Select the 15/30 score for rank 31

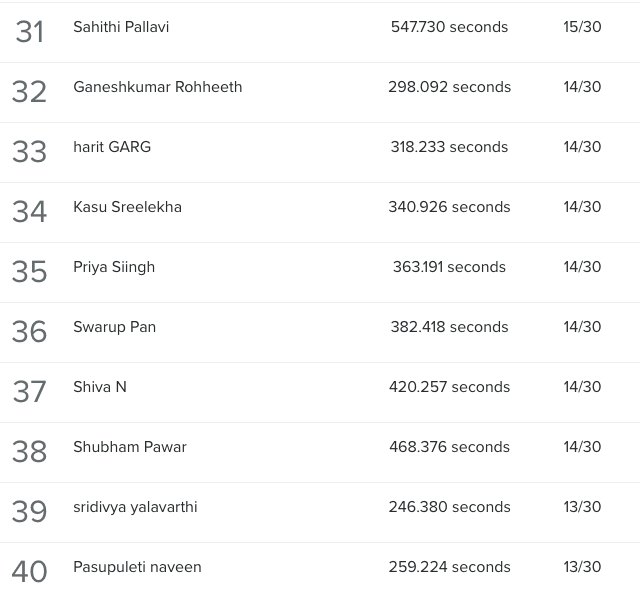[x=582, y=27]
